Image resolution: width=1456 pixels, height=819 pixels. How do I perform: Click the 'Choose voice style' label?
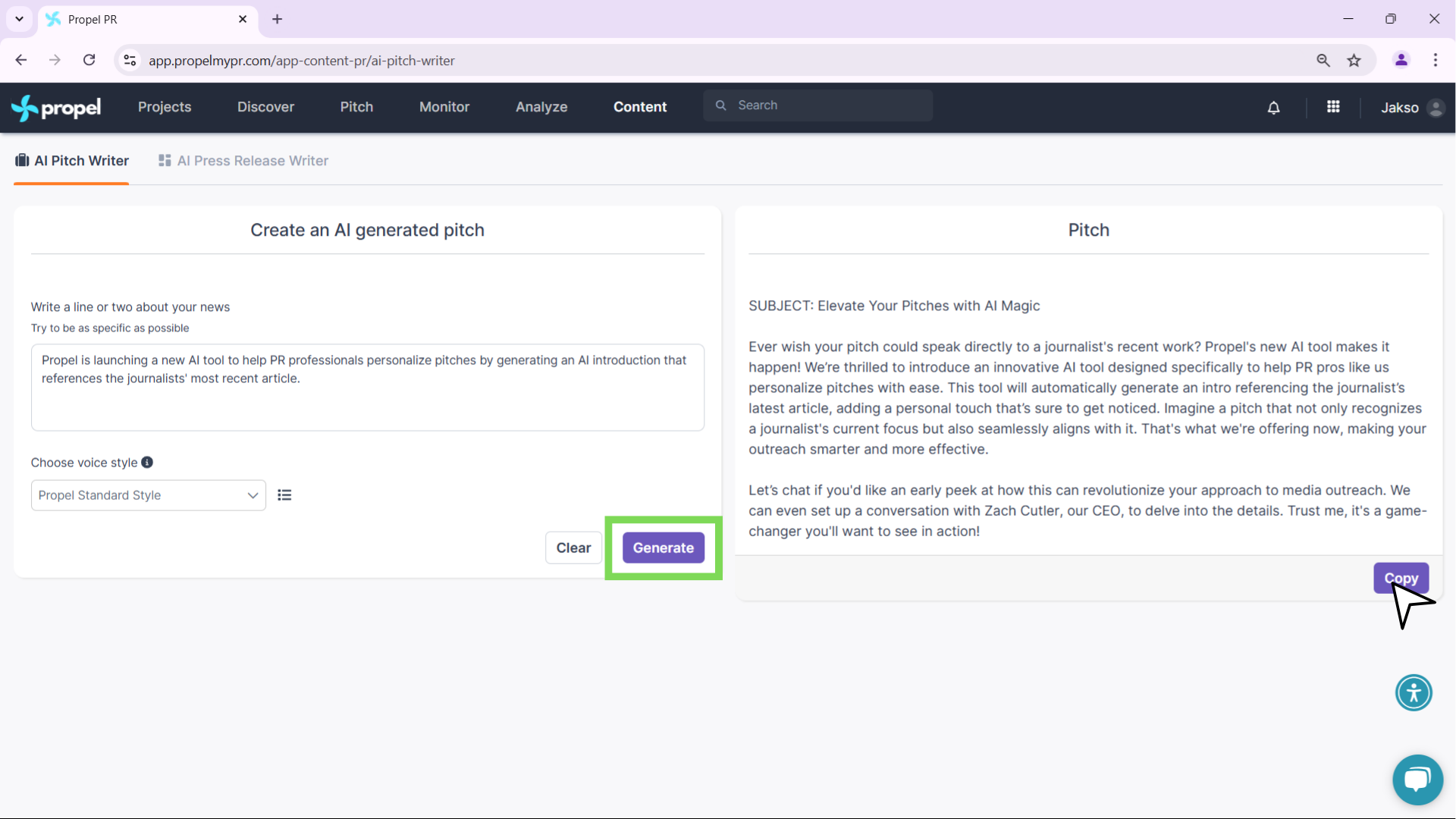click(x=84, y=463)
